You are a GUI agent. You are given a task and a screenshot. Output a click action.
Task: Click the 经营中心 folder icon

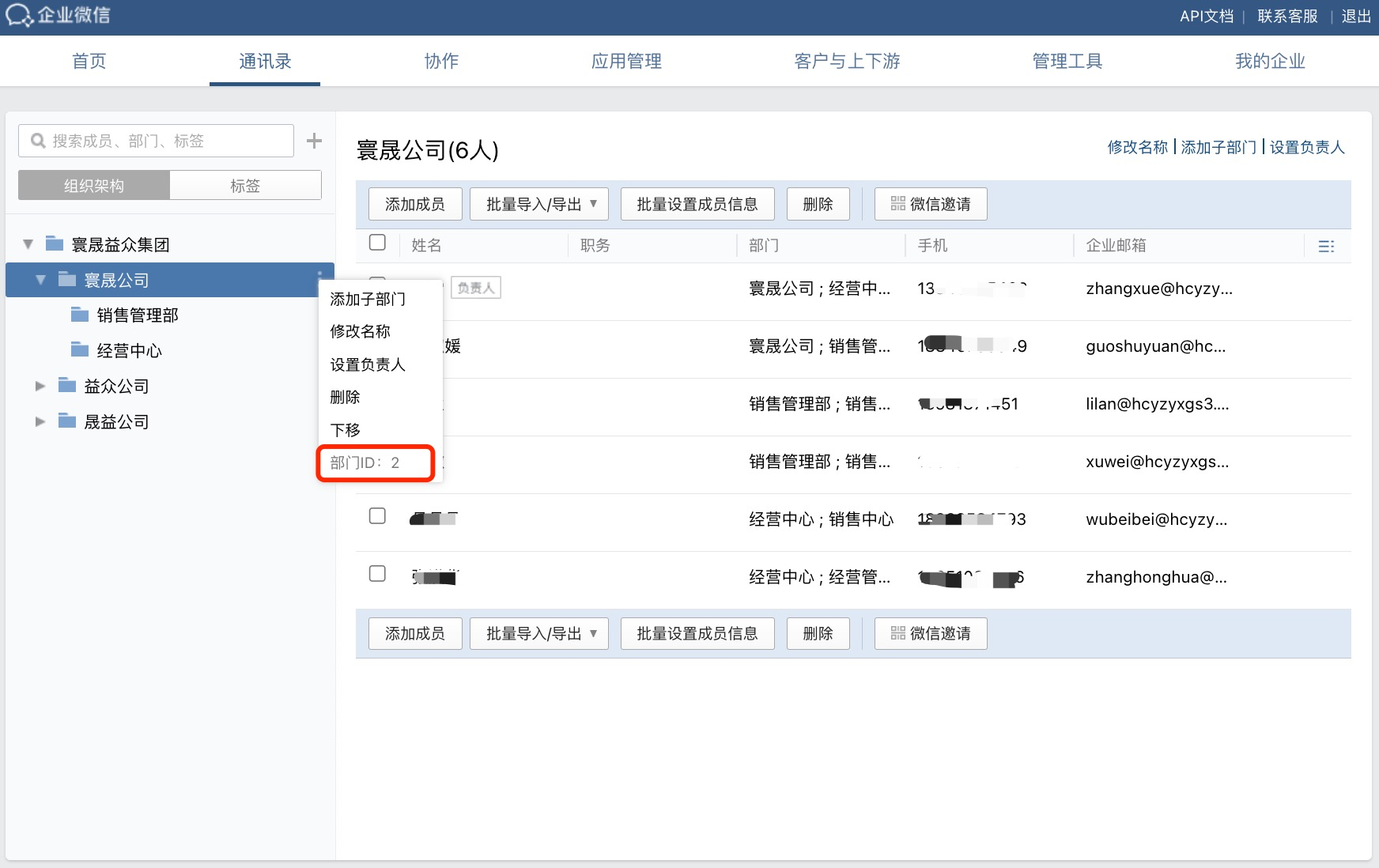click(x=80, y=349)
